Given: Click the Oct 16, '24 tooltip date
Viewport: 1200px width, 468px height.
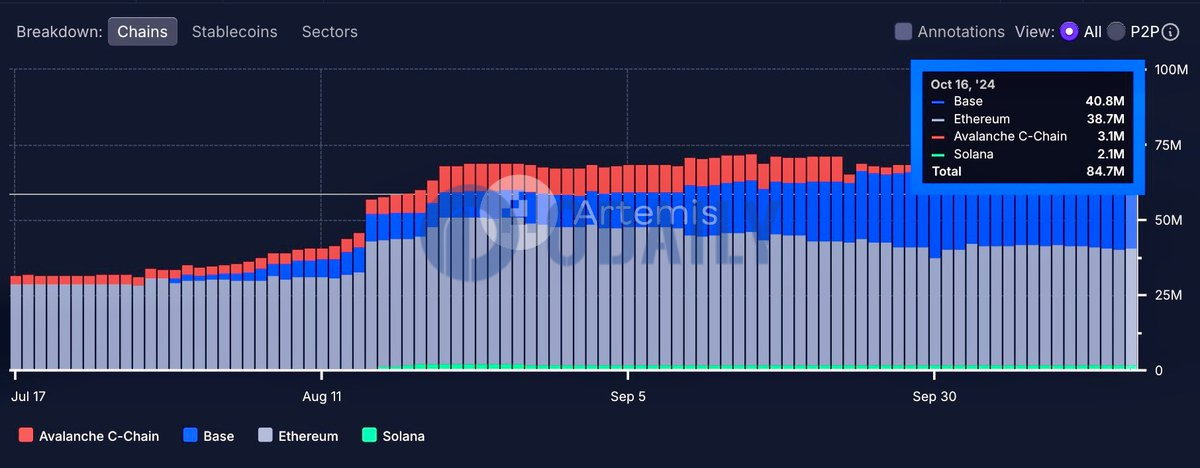Looking at the screenshot, I should point(961,85).
